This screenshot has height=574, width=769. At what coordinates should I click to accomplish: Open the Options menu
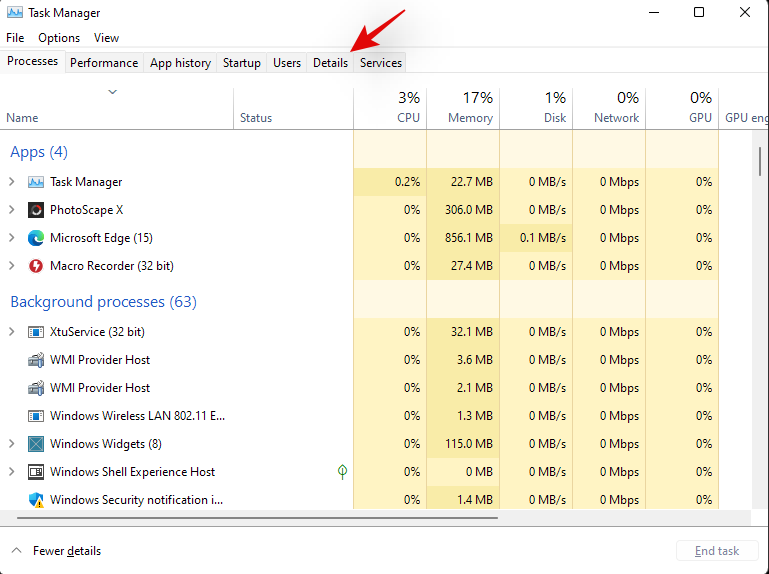59,38
